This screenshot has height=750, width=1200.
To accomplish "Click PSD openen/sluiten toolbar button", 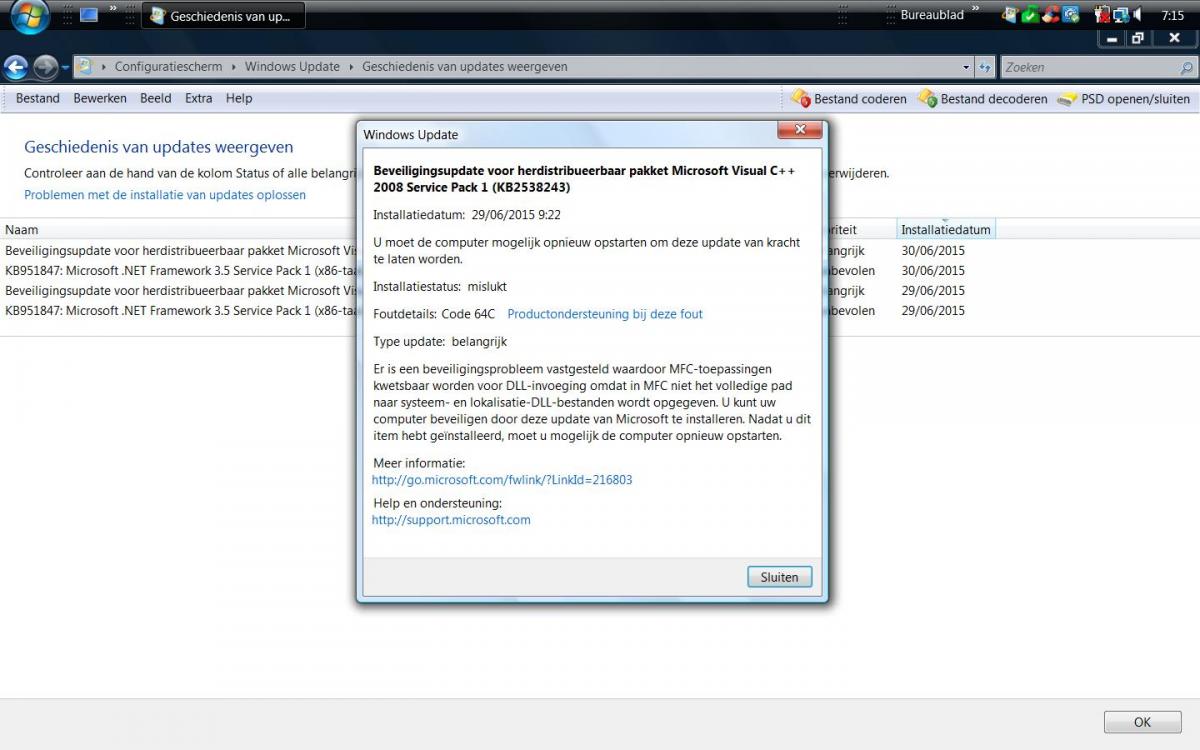I will pos(1124,98).
